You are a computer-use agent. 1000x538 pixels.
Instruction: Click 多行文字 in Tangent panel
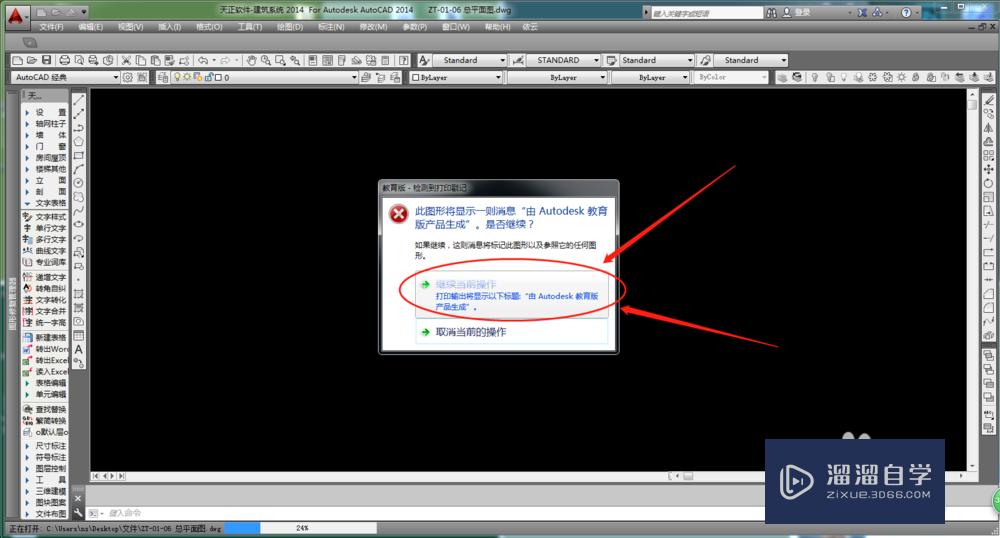[x=45, y=240]
